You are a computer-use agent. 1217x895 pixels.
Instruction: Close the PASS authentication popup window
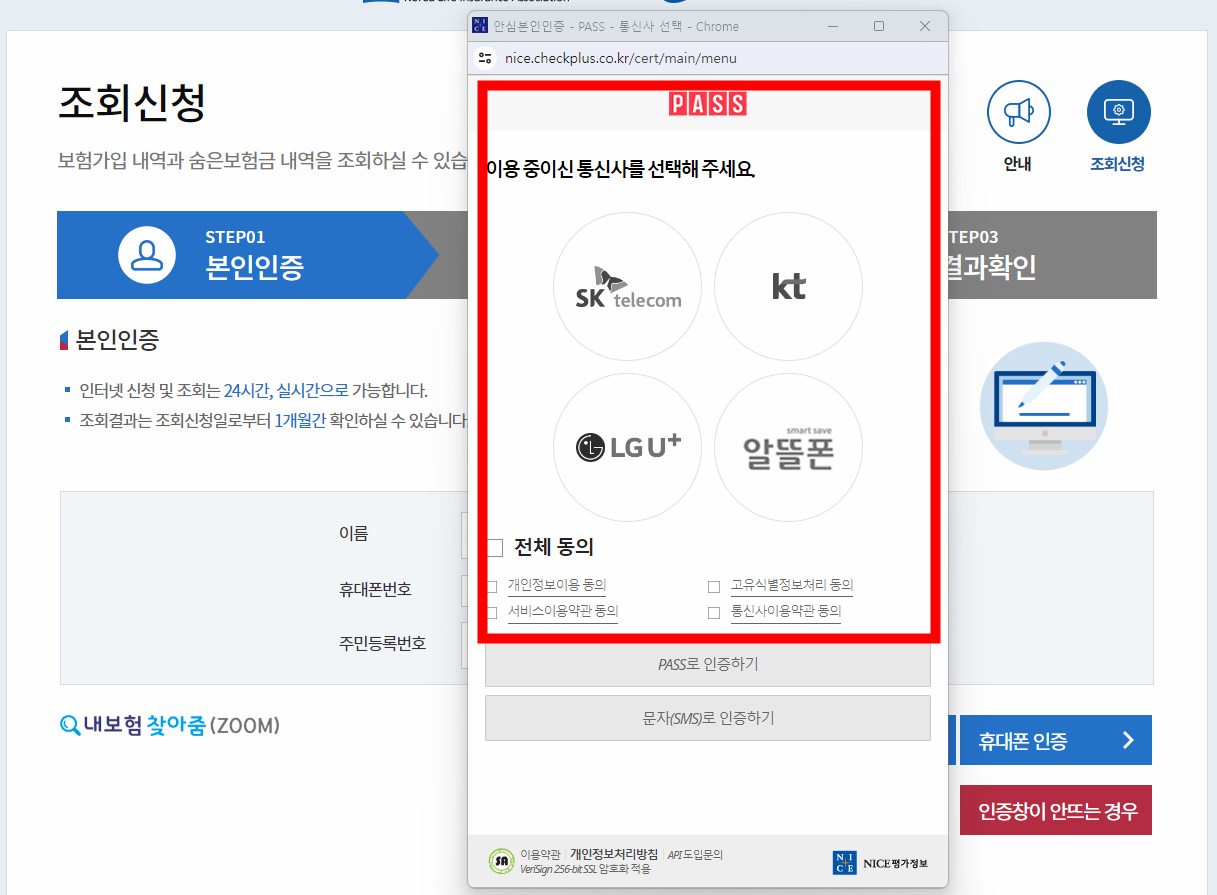pyautogui.click(x=925, y=26)
